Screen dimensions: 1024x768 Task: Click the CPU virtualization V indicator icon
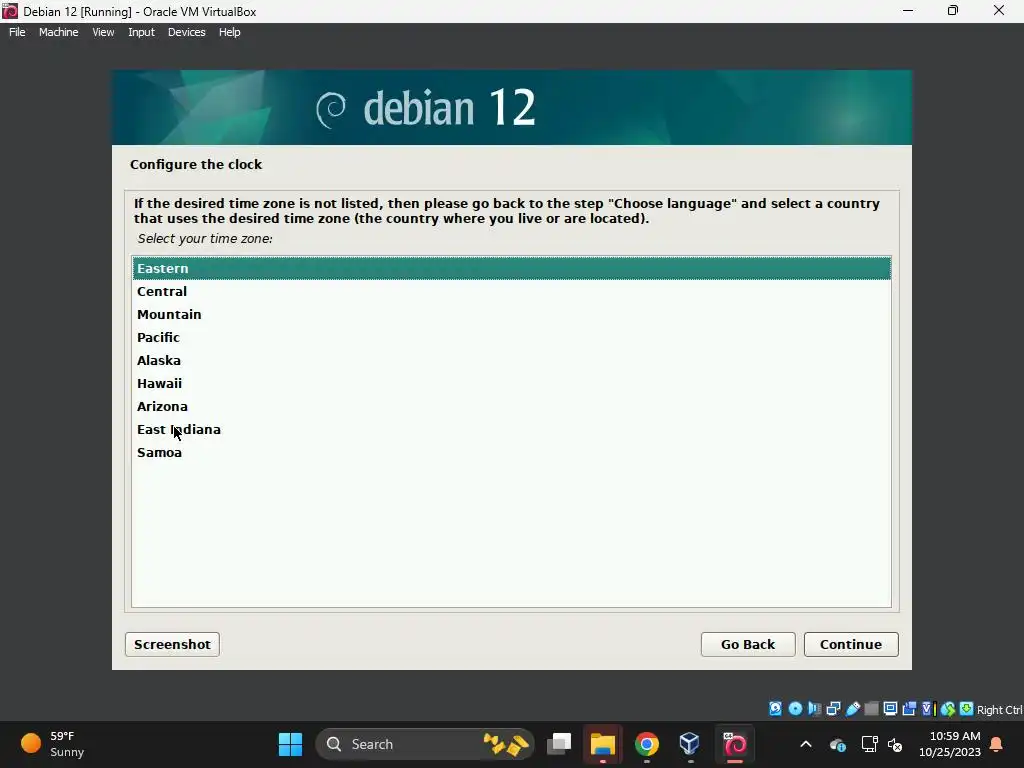[x=929, y=709]
